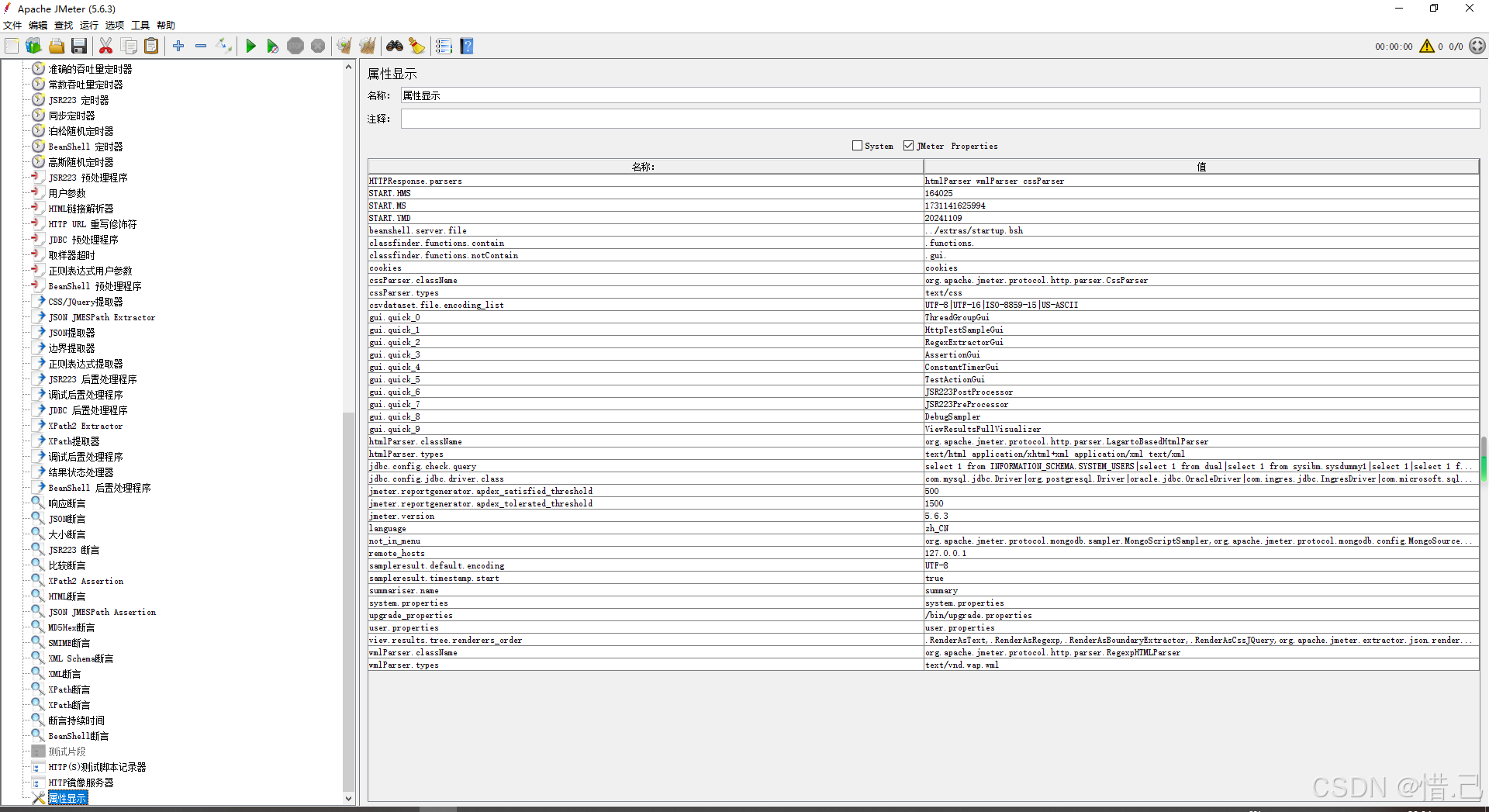The height and width of the screenshot is (812, 1489).
Task: Save the test plan with floppy icon
Action: [79, 46]
